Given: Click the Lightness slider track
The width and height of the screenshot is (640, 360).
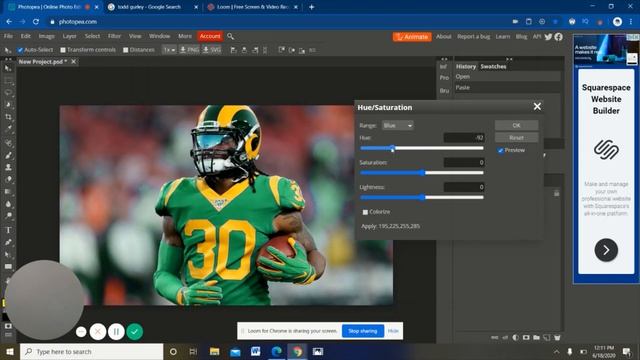Looking at the screenshot, I should pyautogui.click(x=422, y=198).
